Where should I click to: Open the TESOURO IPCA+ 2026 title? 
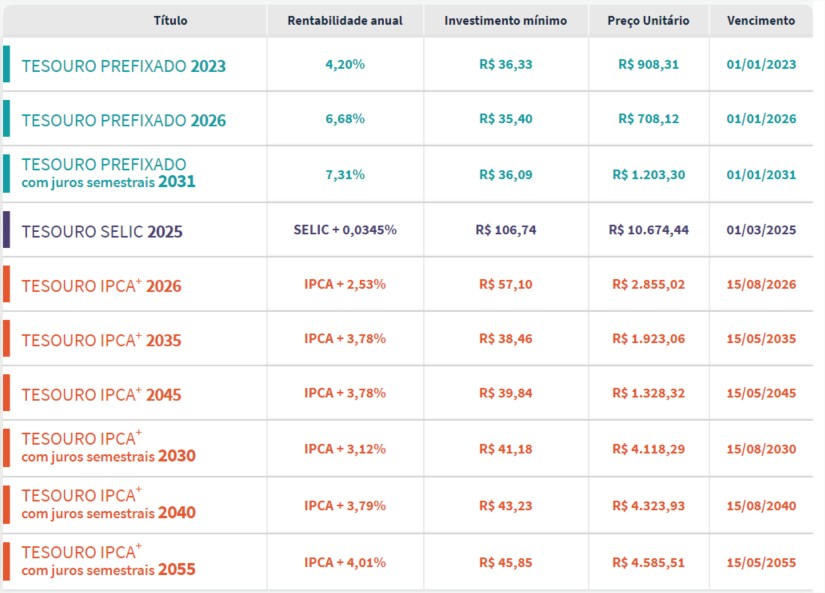coord(102,286)
